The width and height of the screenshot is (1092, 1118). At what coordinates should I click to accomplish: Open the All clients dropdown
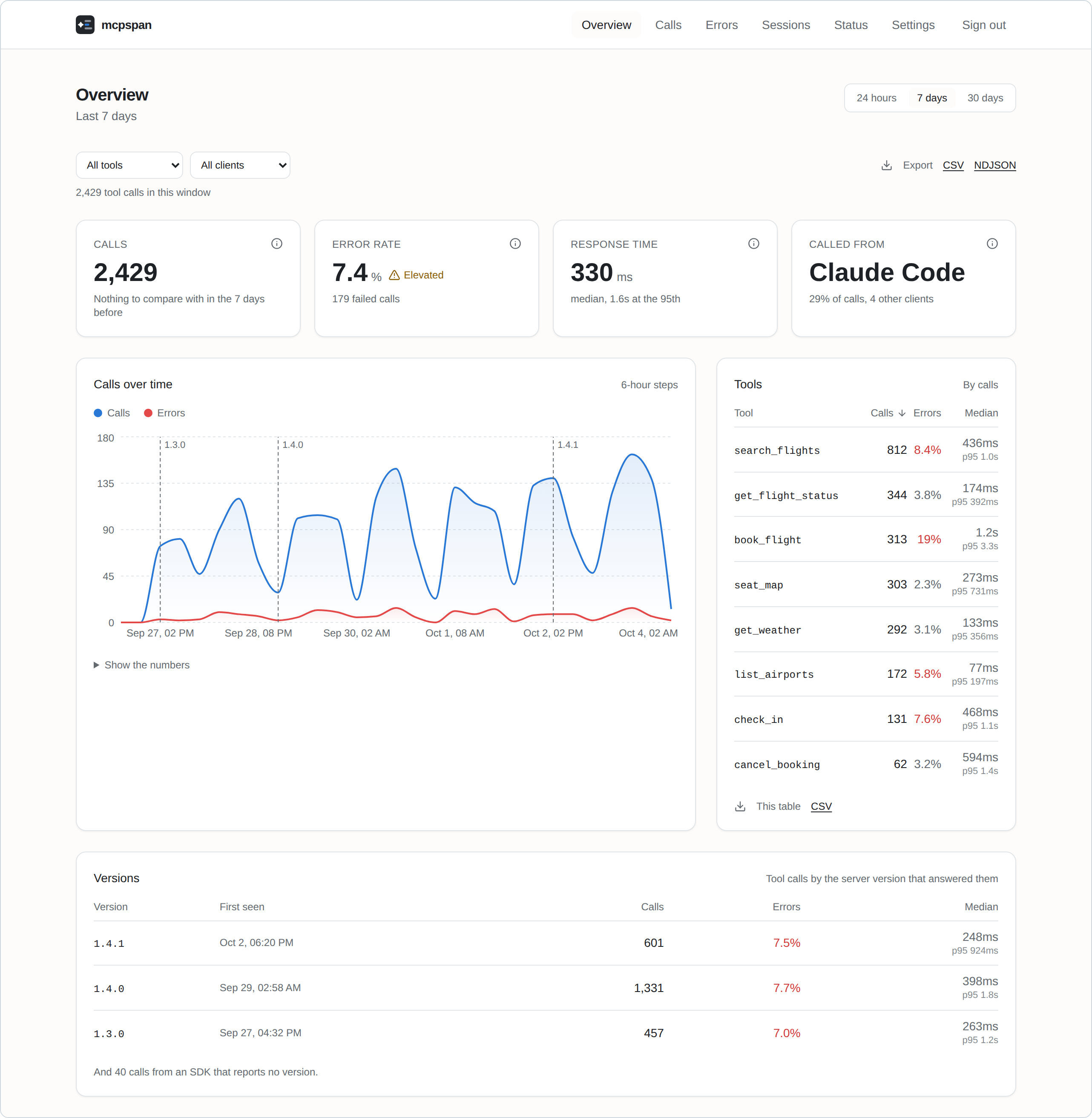[240, 165]
